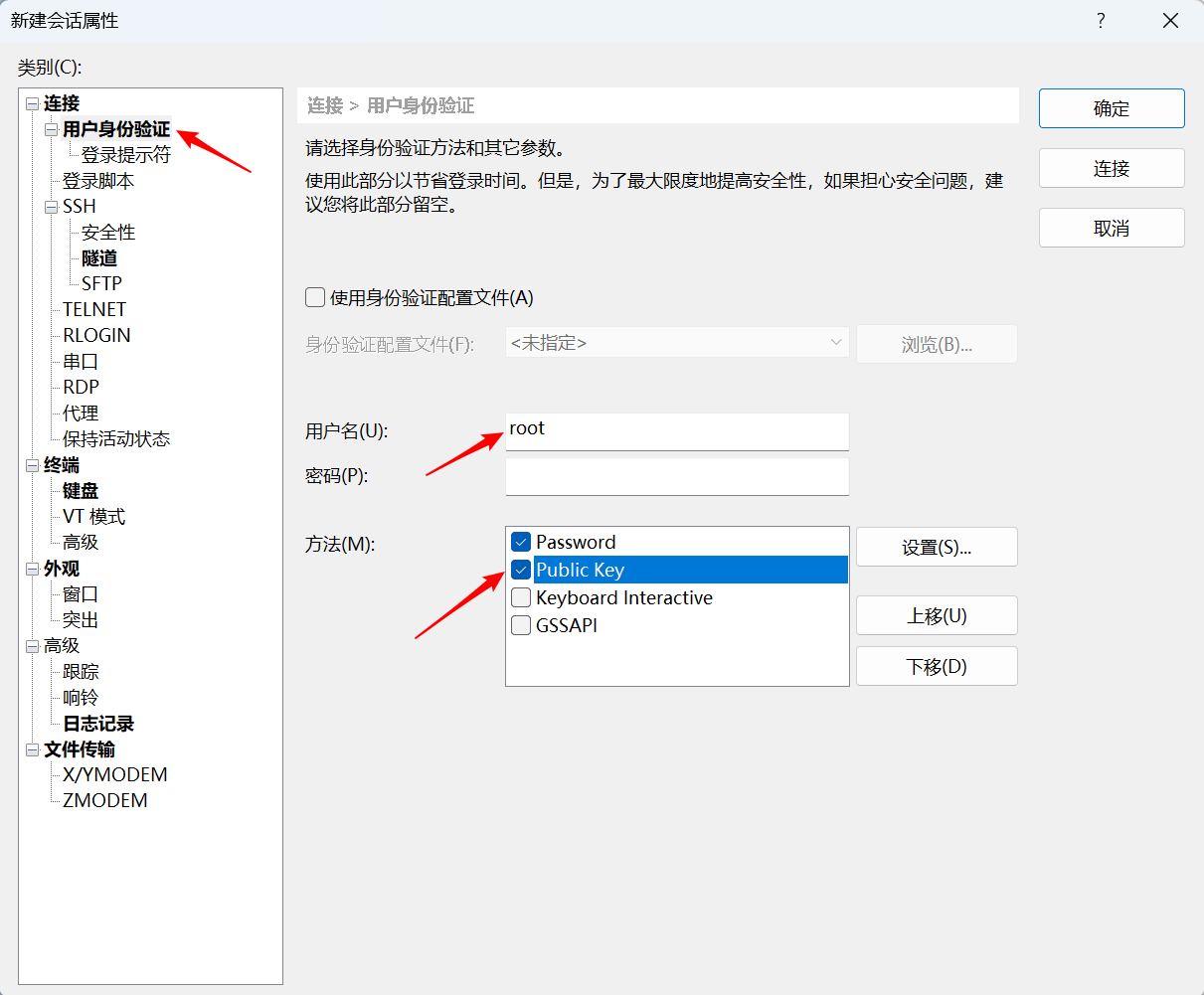Click the 设置(S)... button
Viewport: 1204px width, 995px height.
936,548
